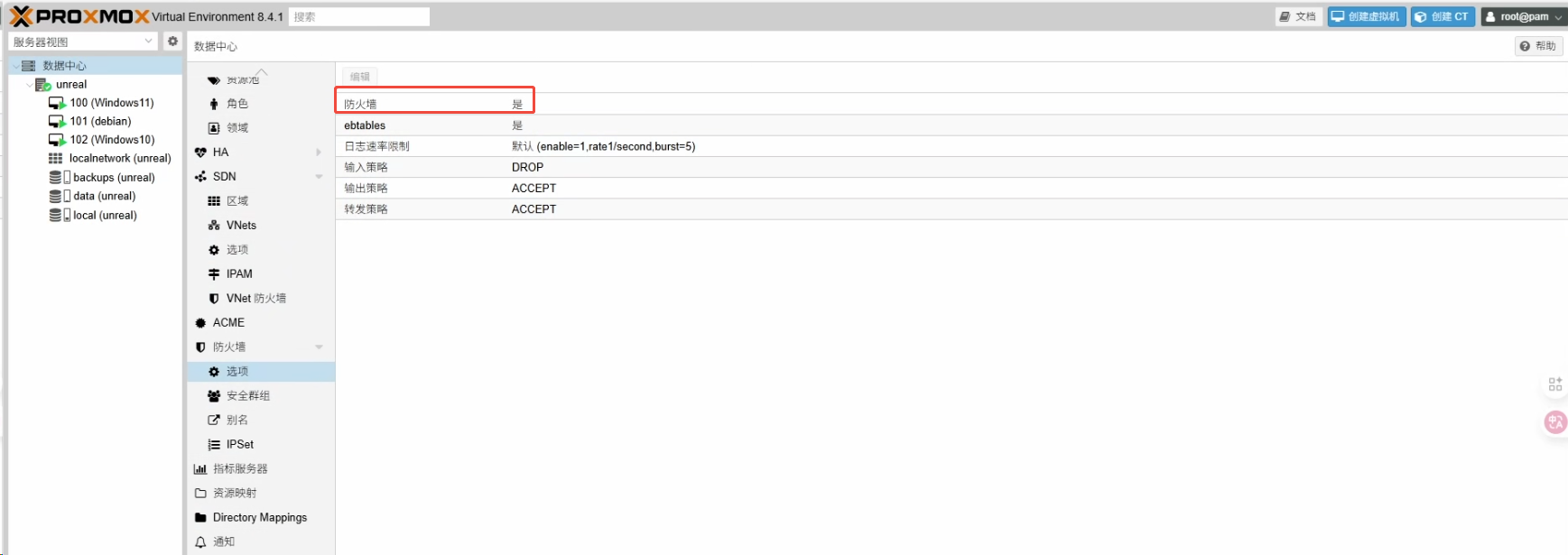Open 指标服务器 chart item
Image resolution: width=1568 pixels, height=555 pixels.
[239, 469]
